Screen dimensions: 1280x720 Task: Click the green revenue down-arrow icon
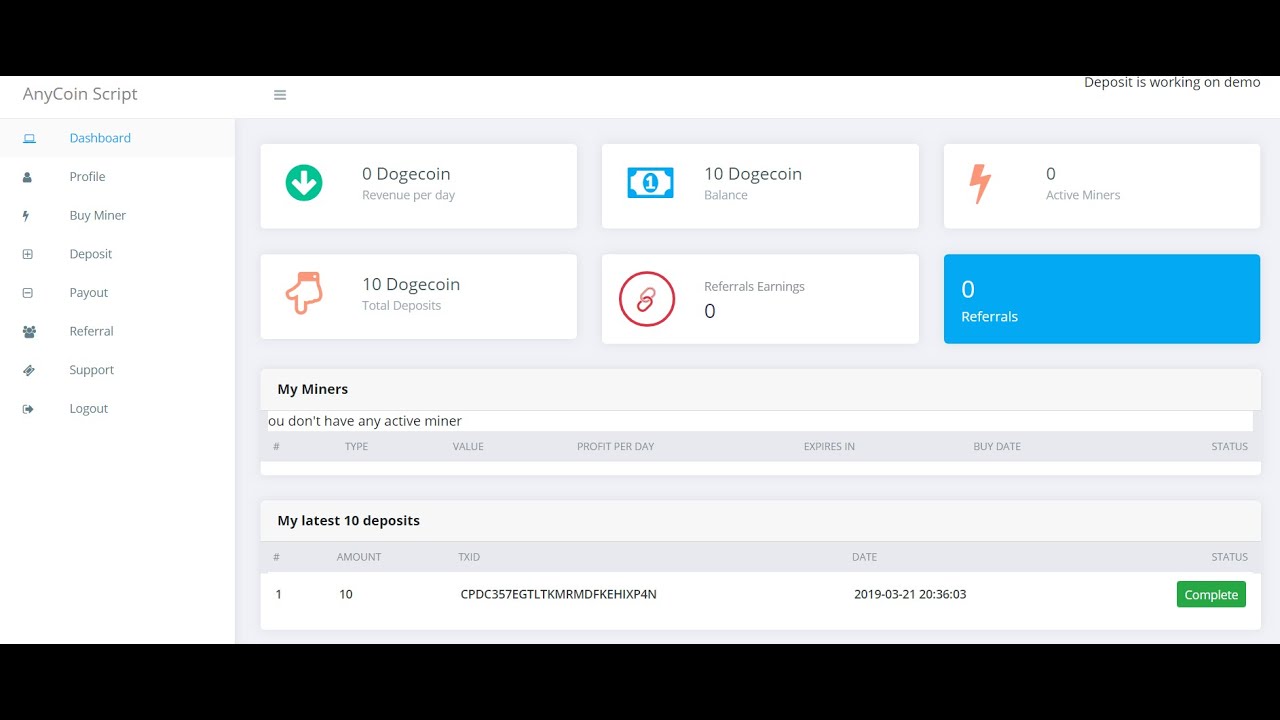coord(304,183)
